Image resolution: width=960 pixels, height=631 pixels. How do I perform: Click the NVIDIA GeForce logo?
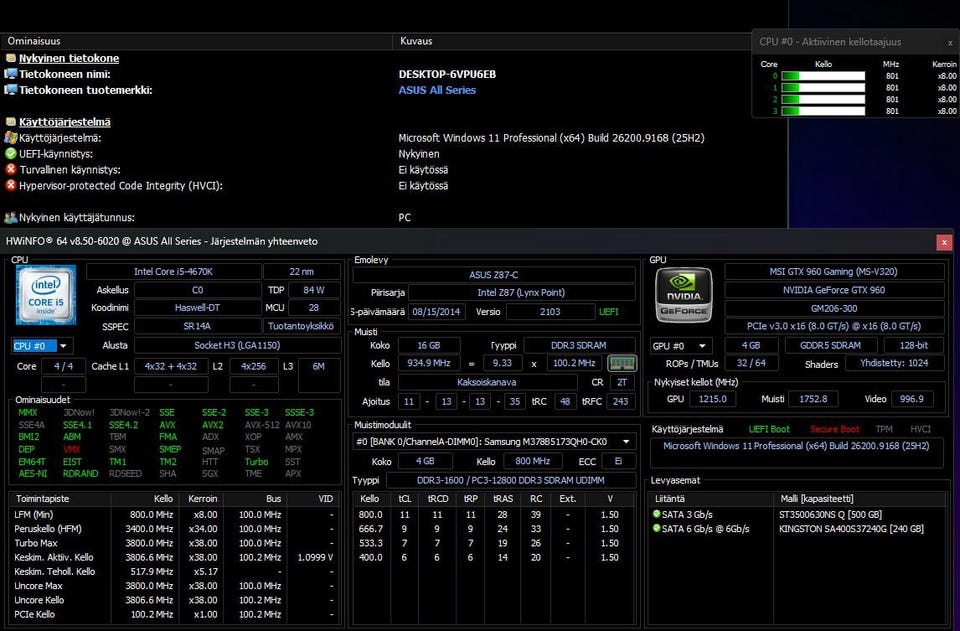click(x=684, y=296)
